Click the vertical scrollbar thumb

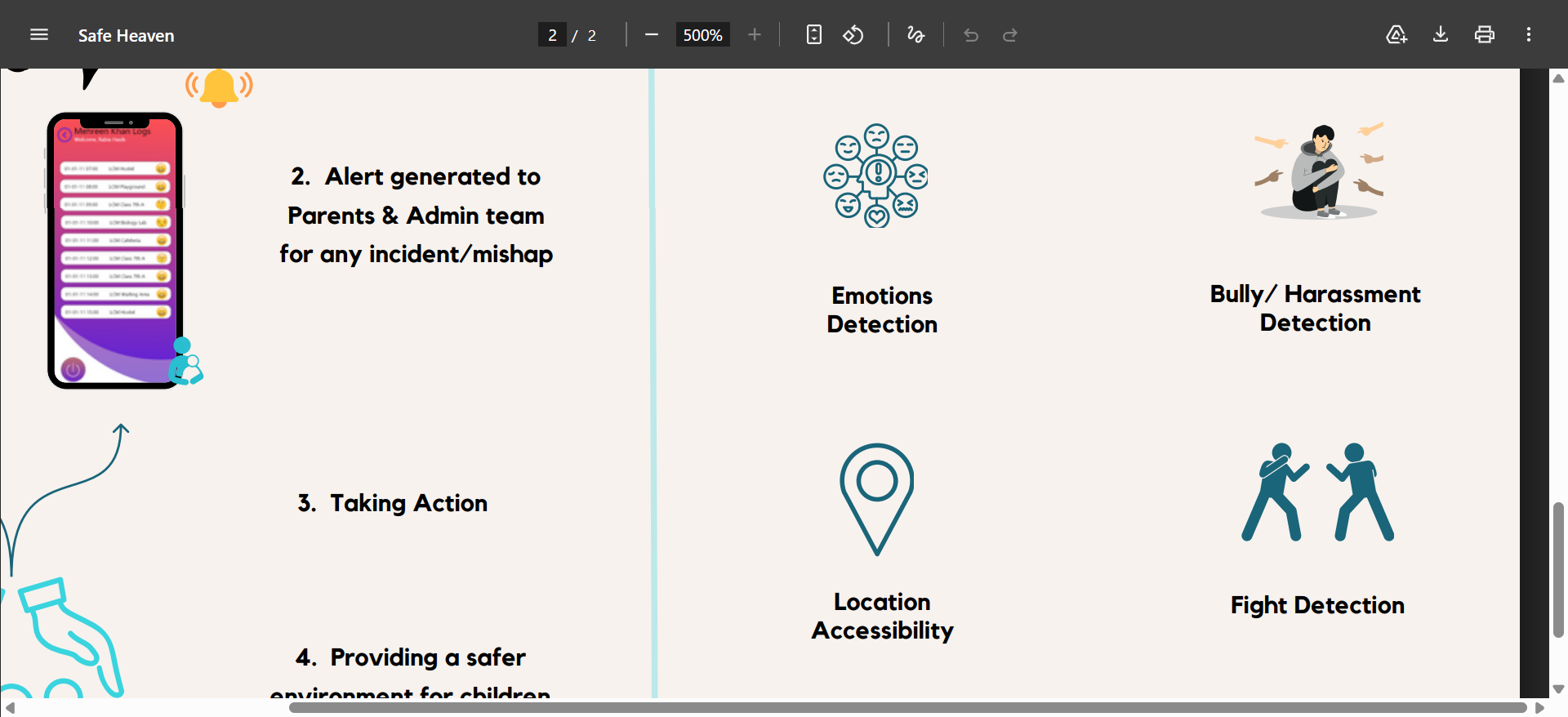point(1558,569)
